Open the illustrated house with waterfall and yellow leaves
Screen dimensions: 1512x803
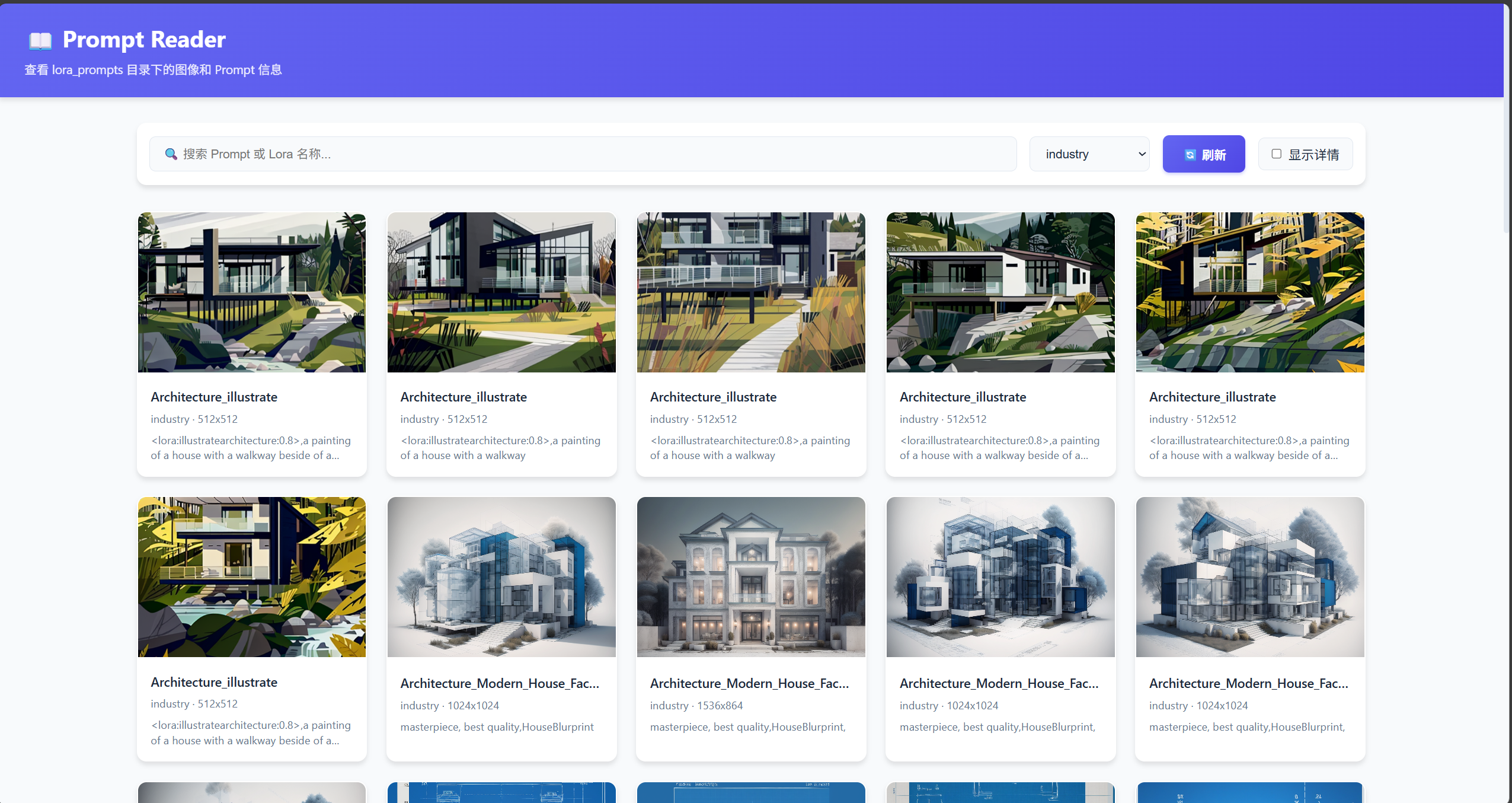click(x=252, y=577)
